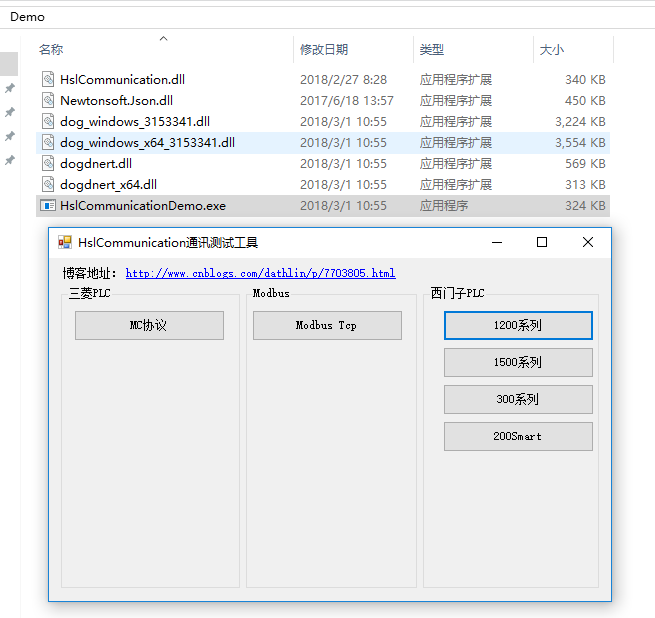The height and width of the screenshot is (618, 655).
Task: Minimize the HslCommunication test tool window
Action: [x=497, y=242]
